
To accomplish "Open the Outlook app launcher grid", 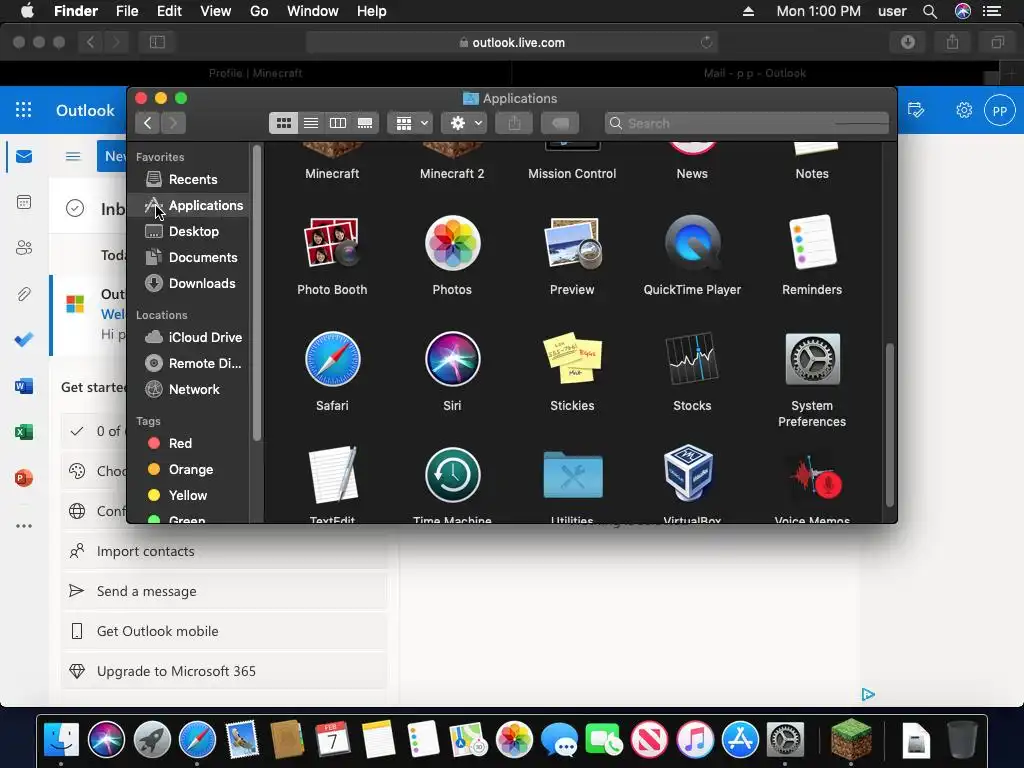I will [24, 110].
